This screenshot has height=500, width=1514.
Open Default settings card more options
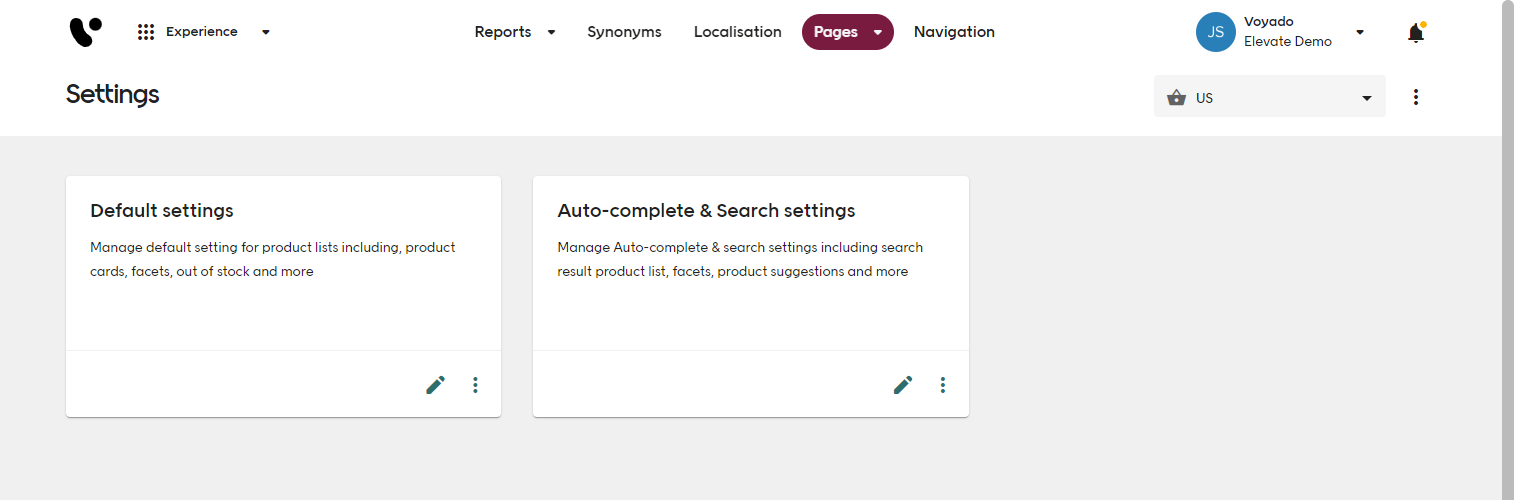tap(476, 385)
